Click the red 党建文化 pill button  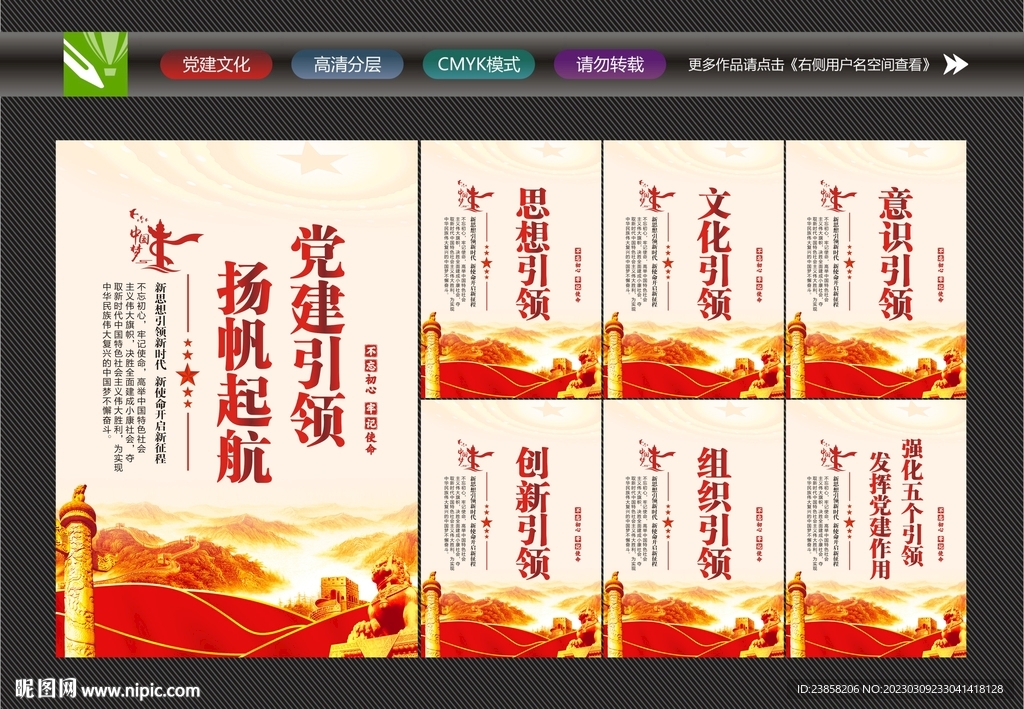pyautogui.click(x=216, y=65)
